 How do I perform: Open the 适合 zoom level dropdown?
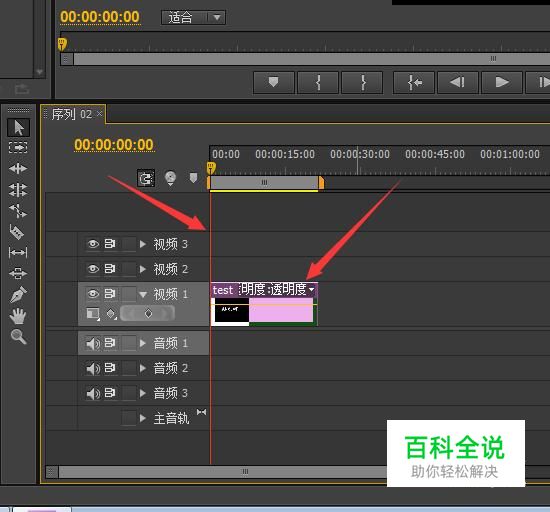coord(193,18)
